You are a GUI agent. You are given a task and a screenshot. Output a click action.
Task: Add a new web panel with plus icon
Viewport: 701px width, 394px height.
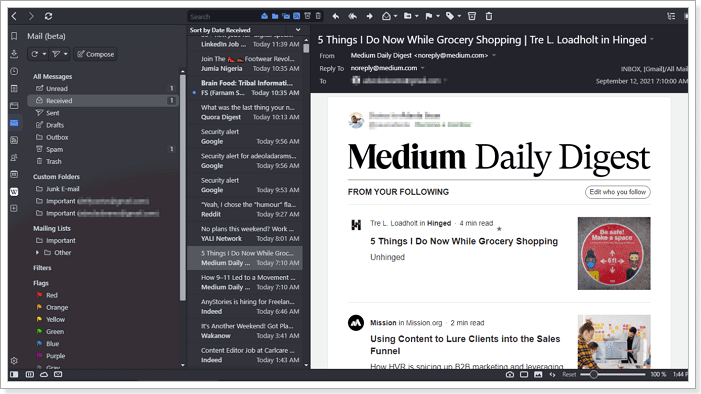[x=14, y=208]
